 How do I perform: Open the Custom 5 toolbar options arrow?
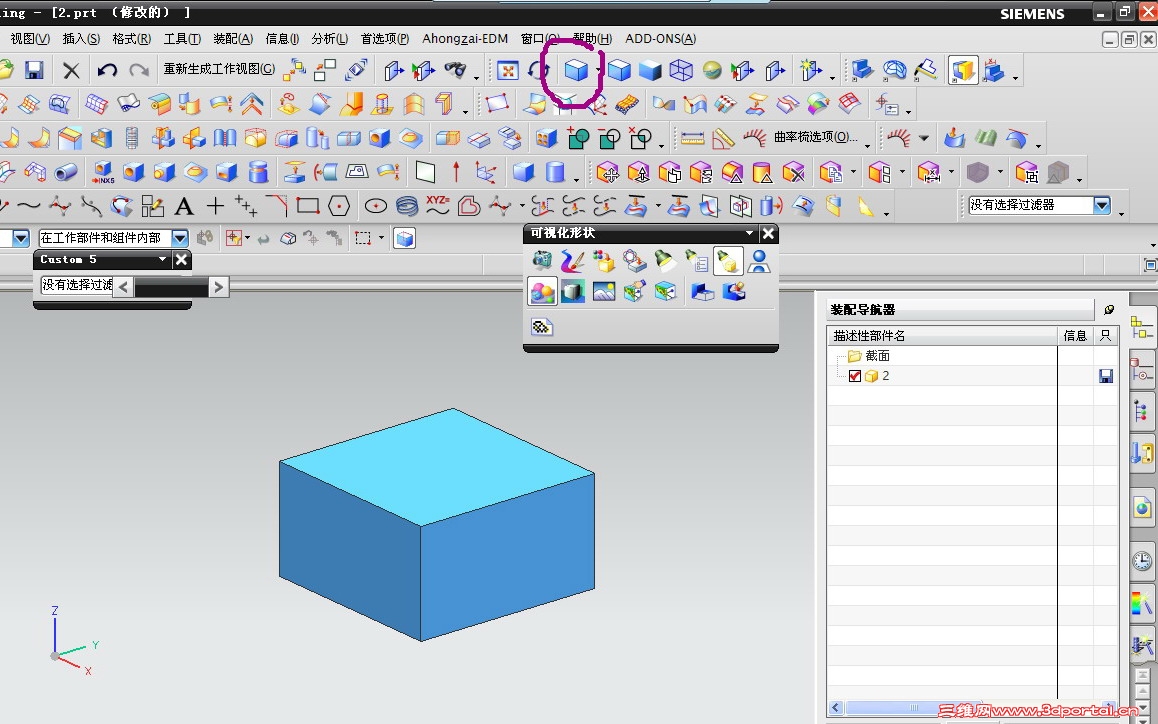click(162, 259)
